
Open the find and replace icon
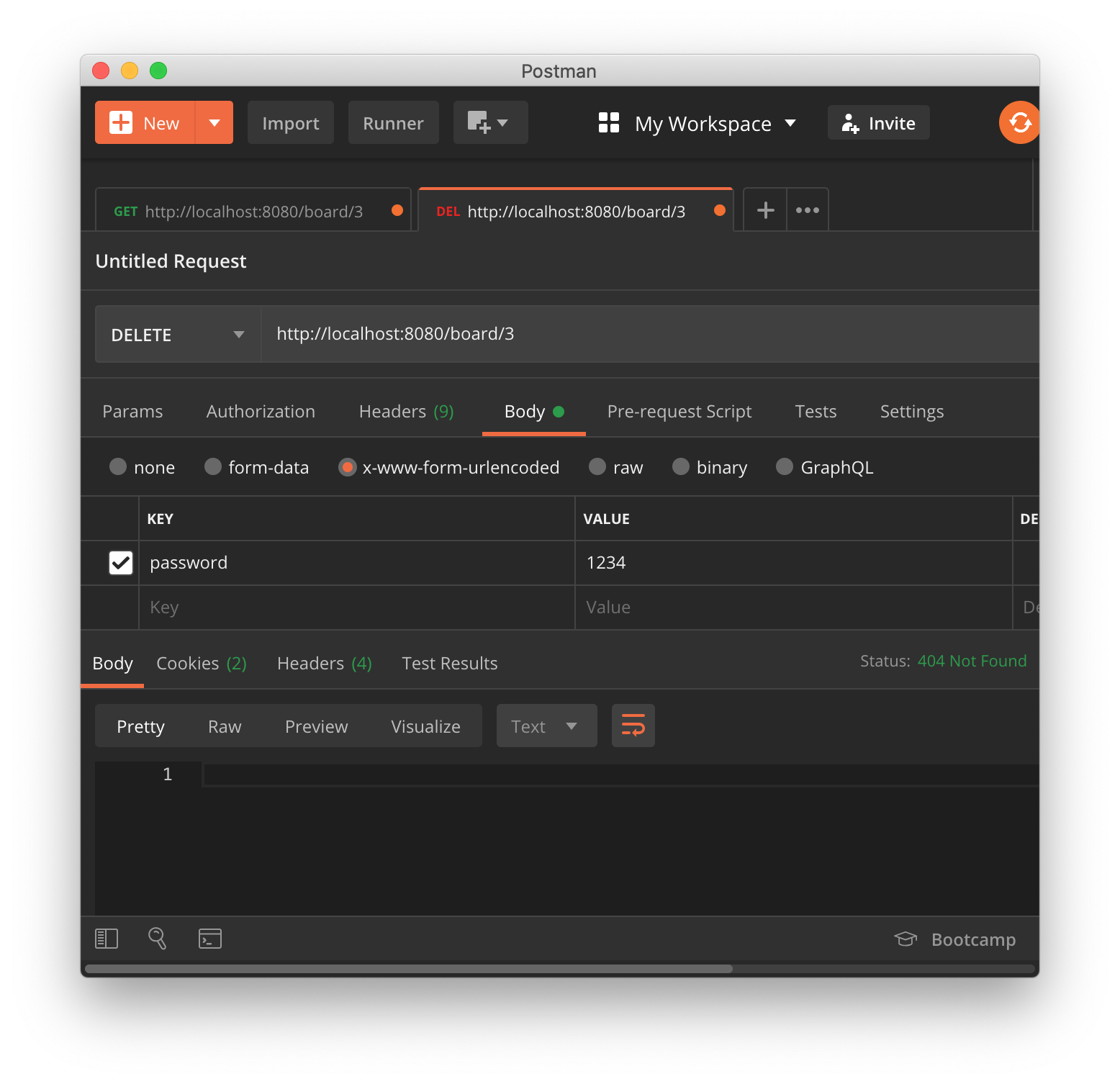pyautogui.click(x=158, y=939)
